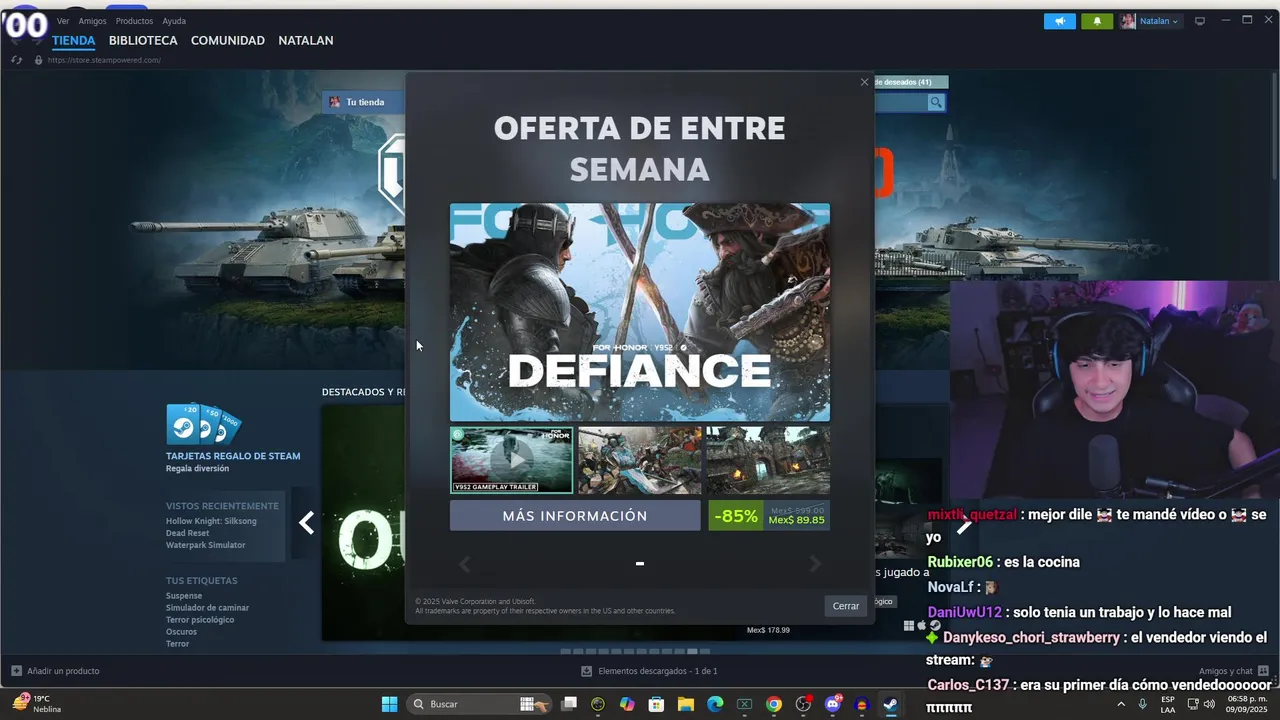Open Elementos descargados downloads status

pos(649,671)
